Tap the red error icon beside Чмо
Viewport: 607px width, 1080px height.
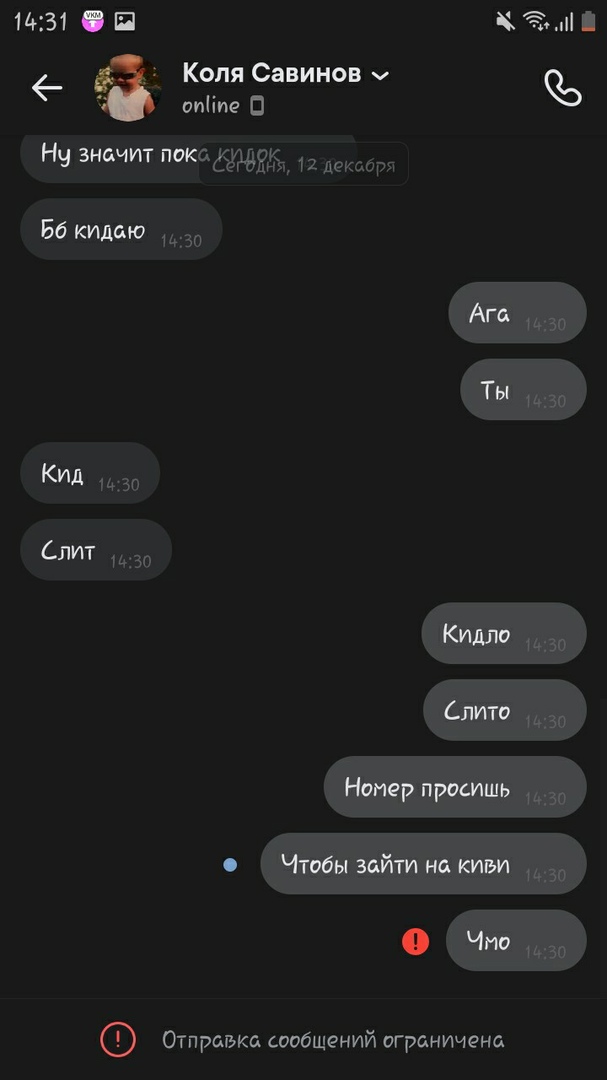tap(415, 941)
